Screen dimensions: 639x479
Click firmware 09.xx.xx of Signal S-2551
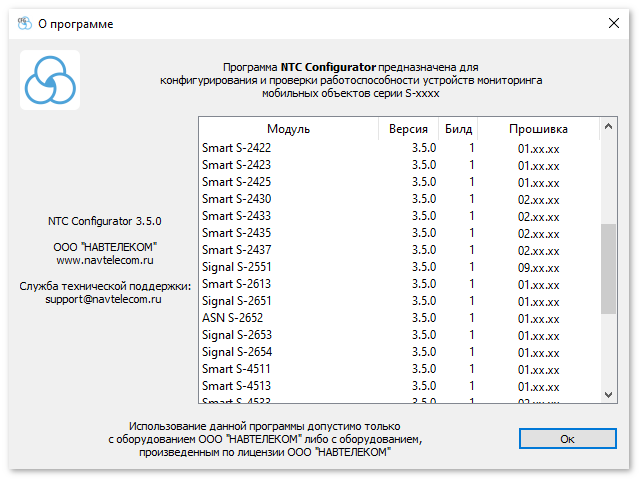tap(538, 268)
